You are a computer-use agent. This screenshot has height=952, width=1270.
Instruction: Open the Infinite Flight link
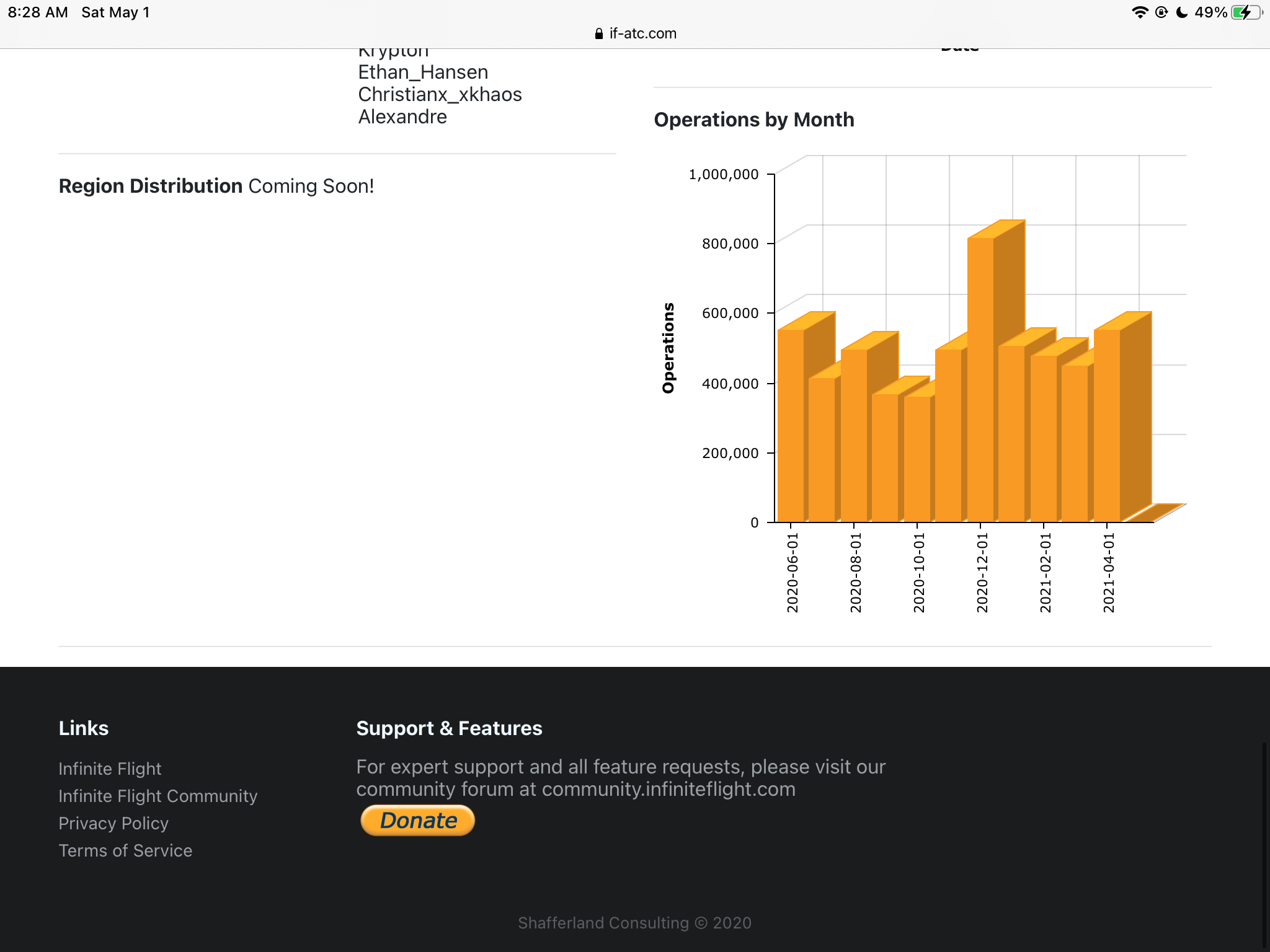(x=110, y=769)
